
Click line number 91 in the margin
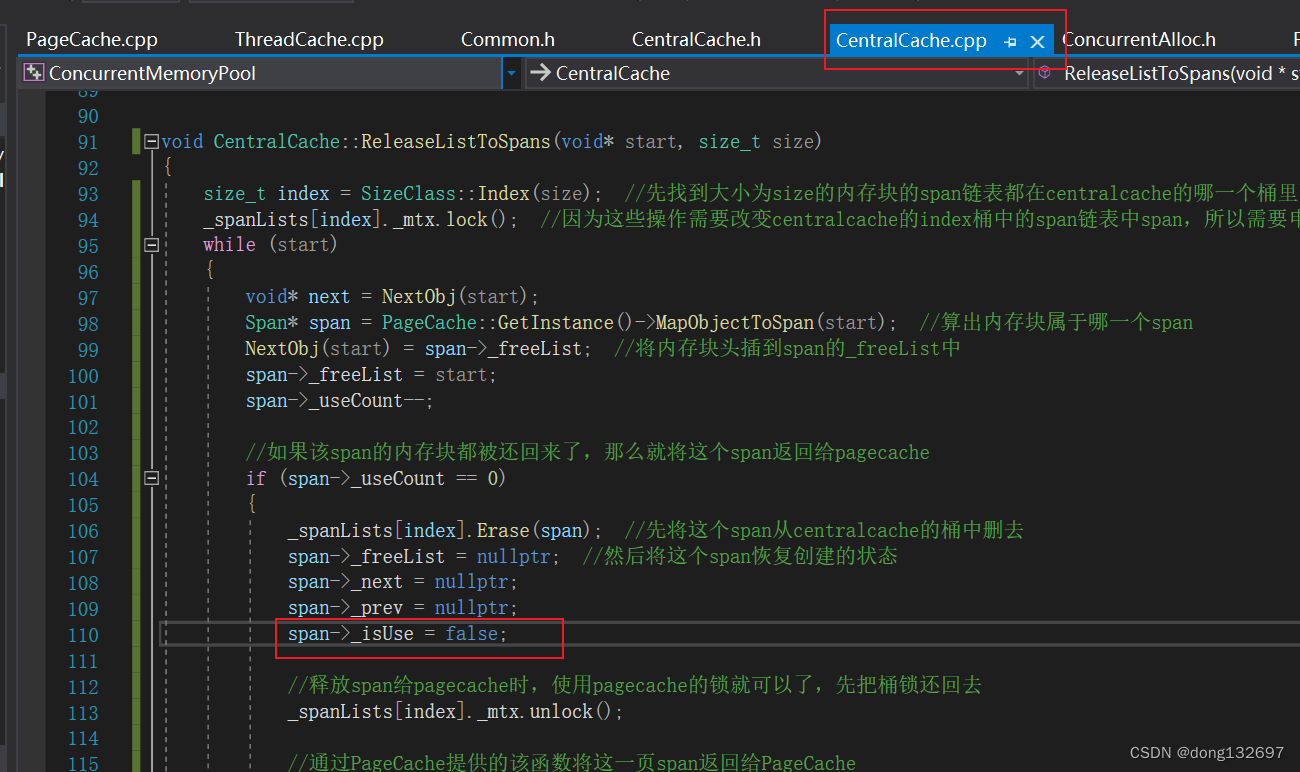pyautogui.click(x=88, y=142)
